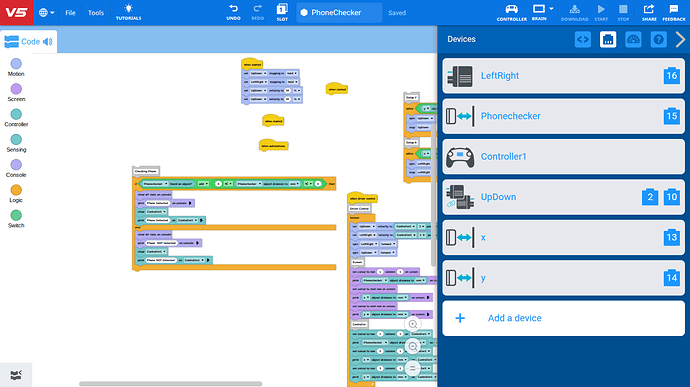
Task: Open the globe language dropdown
Action: click(x=46, y=13)
